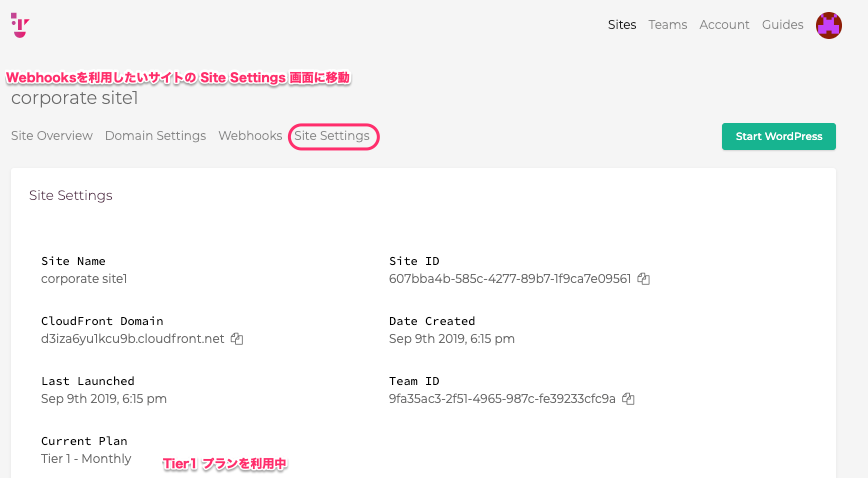Open the user avatar menu
Image resolution: width=868 pixels, height=478 pixels.
829,25
